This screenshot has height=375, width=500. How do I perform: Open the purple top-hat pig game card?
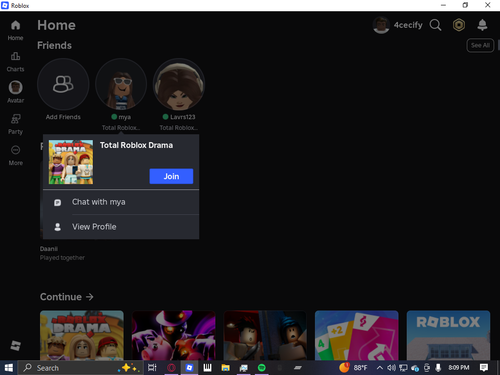click(x=173, y=335)
